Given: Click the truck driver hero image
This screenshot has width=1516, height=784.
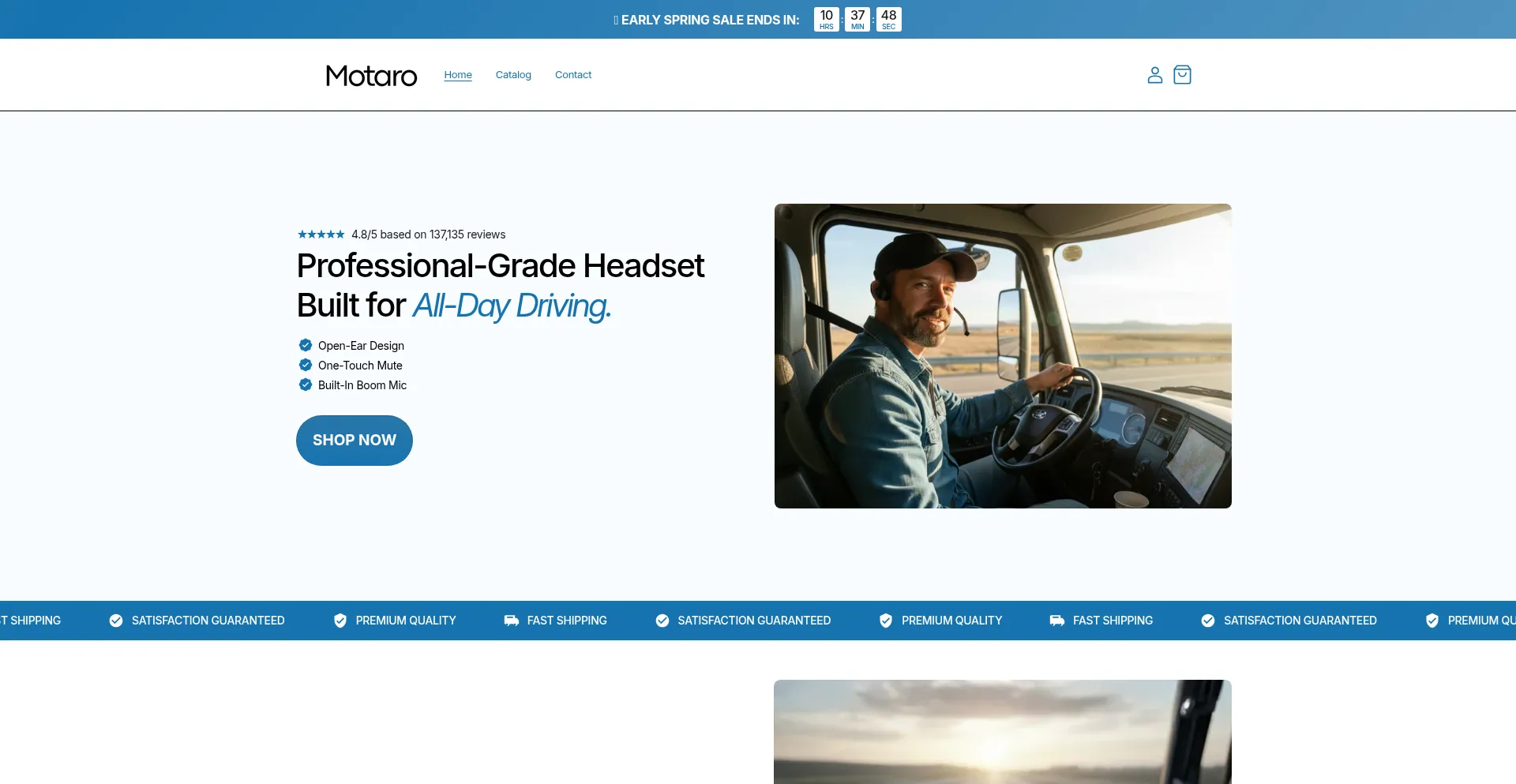Looking at the screenshot, I should tap(1003, 356).
